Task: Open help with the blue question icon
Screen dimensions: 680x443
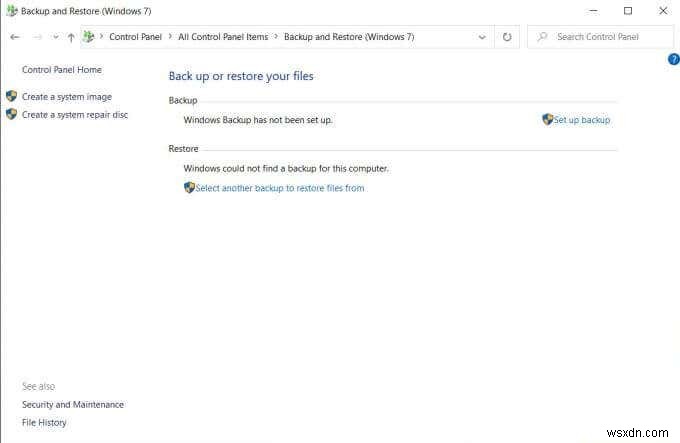Action: coord(673,59)
